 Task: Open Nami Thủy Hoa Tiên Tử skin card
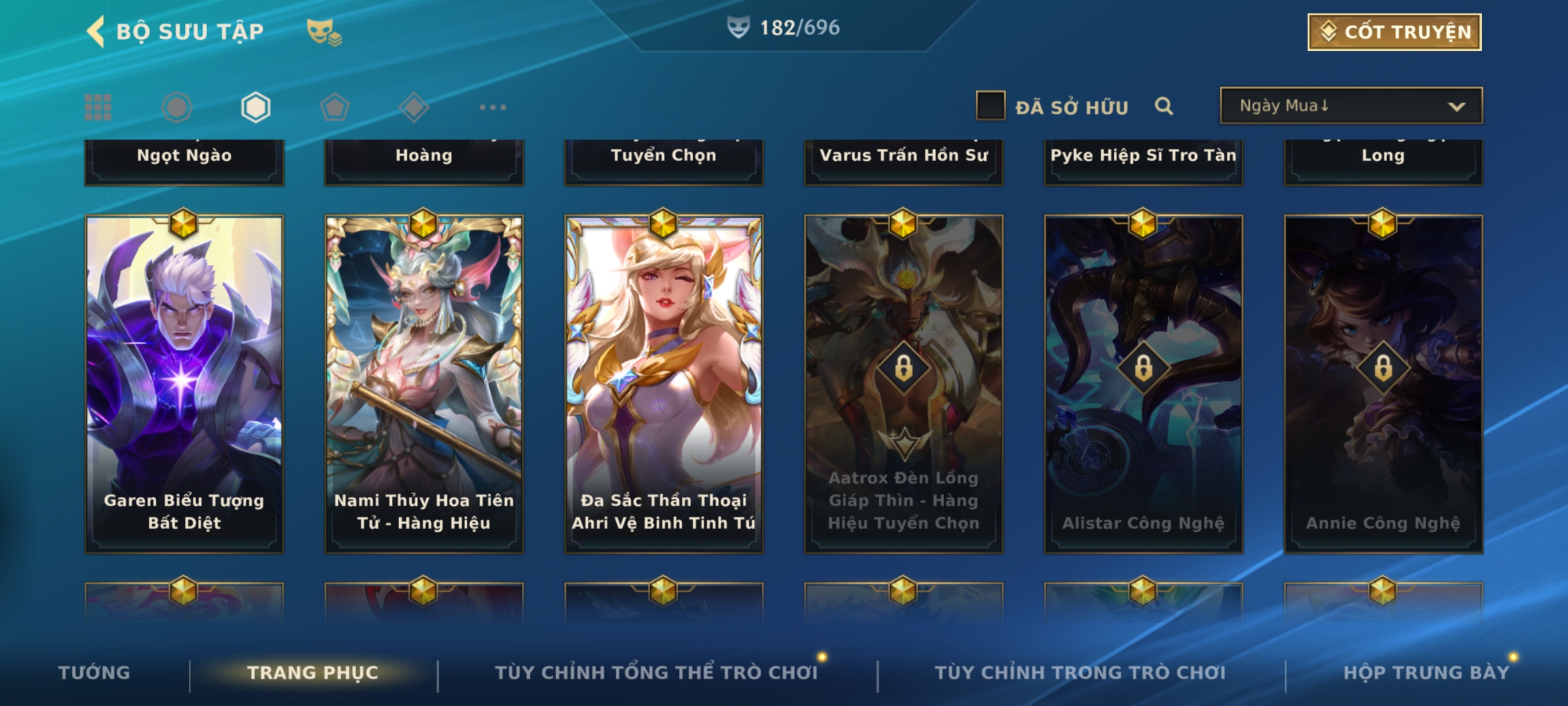pyautogui.click(x=424, y=384)
